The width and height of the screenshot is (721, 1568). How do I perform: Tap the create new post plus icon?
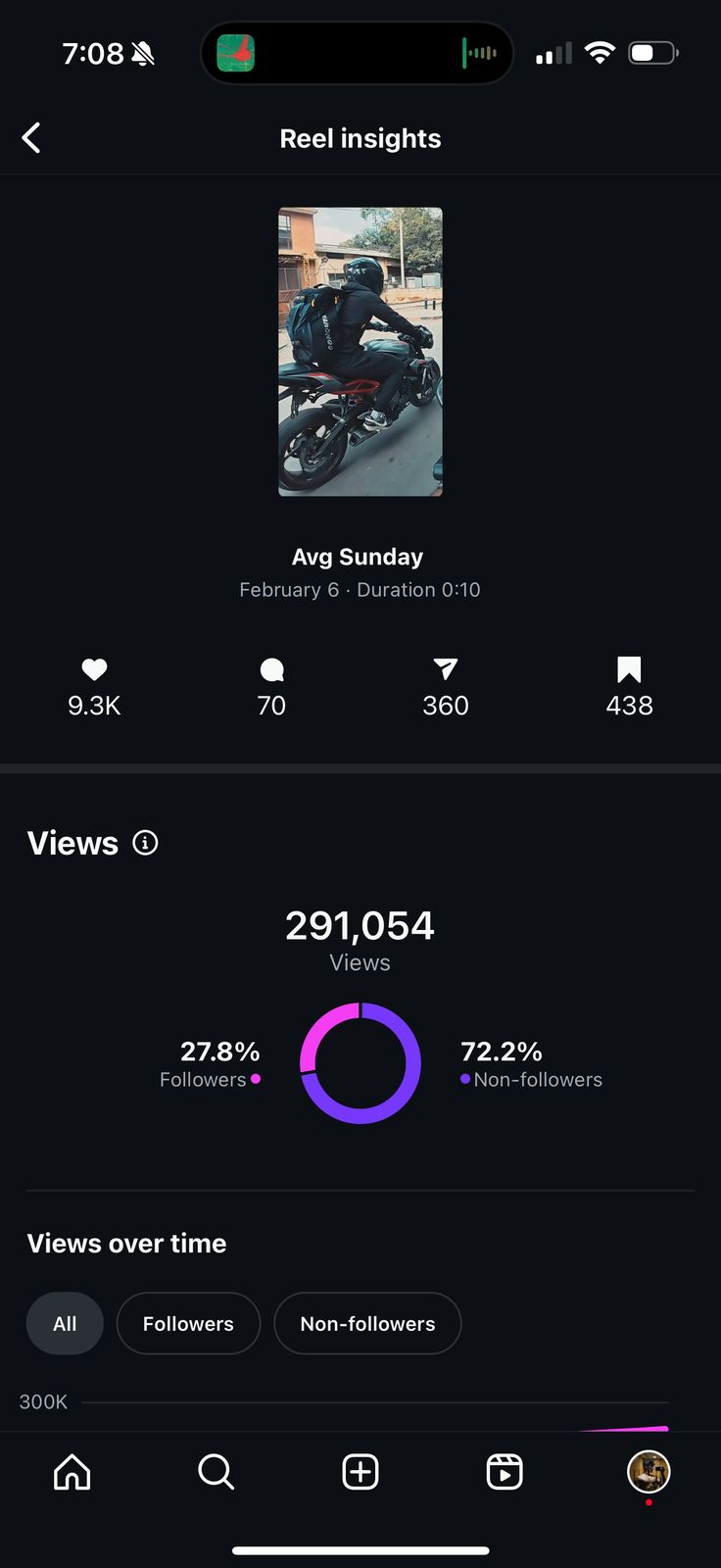[360, 1471]
